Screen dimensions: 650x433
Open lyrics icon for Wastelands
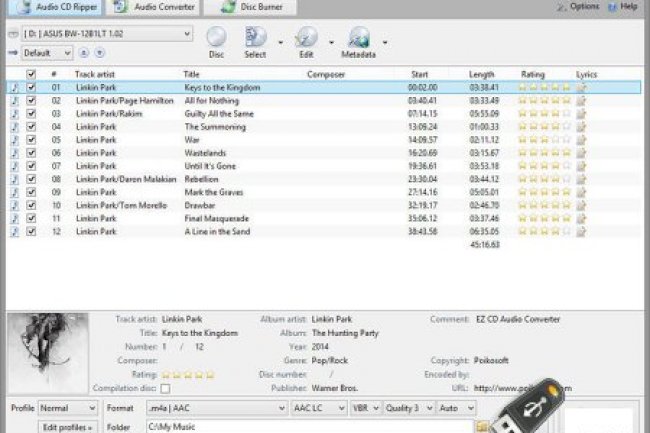[582, 153]
